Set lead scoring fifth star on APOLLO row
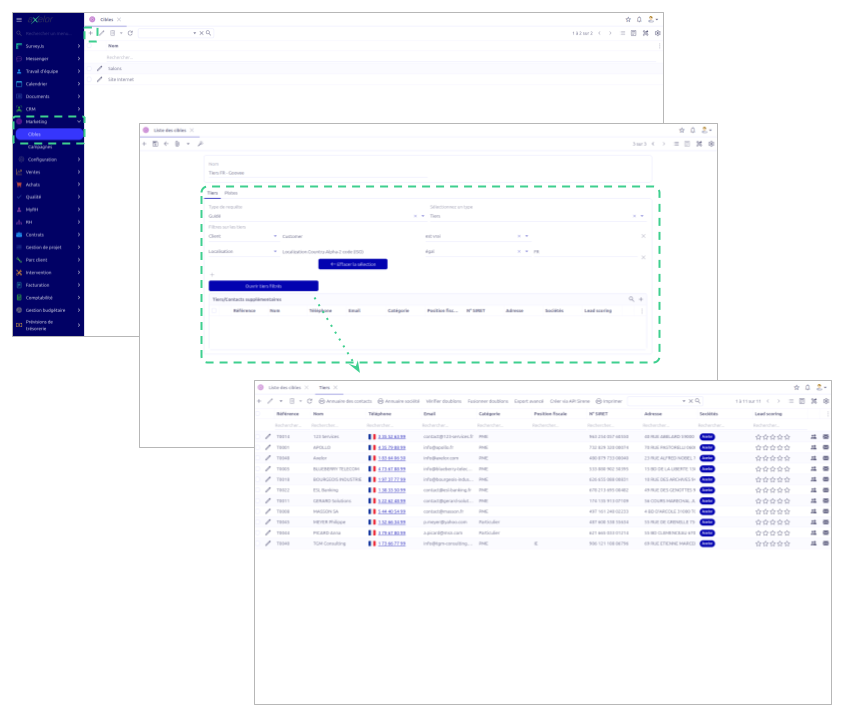This screenshot has height=717, width=844. tap(787, 447)
